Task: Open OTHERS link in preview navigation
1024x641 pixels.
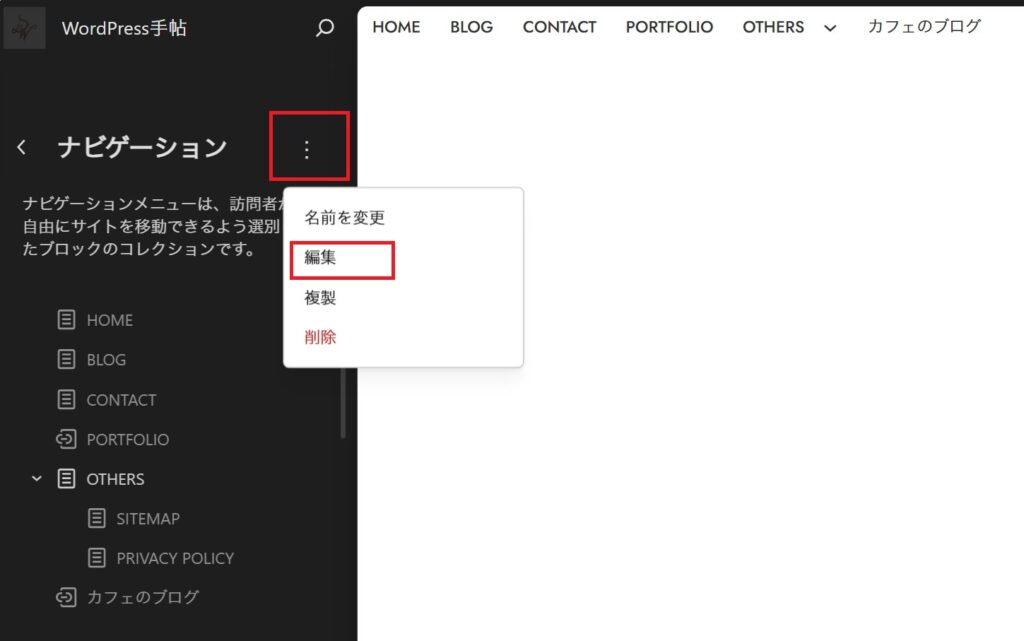Action: point(773,27)
